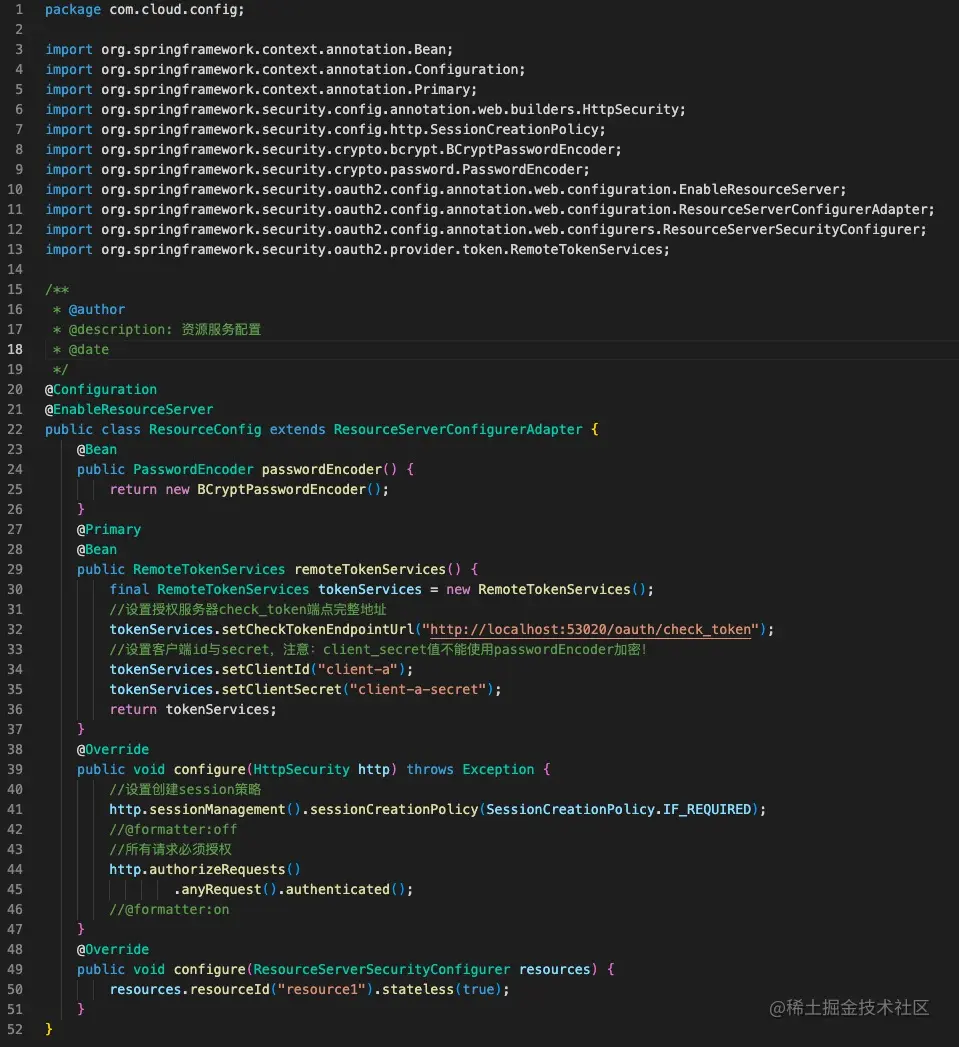Screen dimensions: 959x1047
Task: Click sessionManagement on line 41
Action: pos(217,810)
